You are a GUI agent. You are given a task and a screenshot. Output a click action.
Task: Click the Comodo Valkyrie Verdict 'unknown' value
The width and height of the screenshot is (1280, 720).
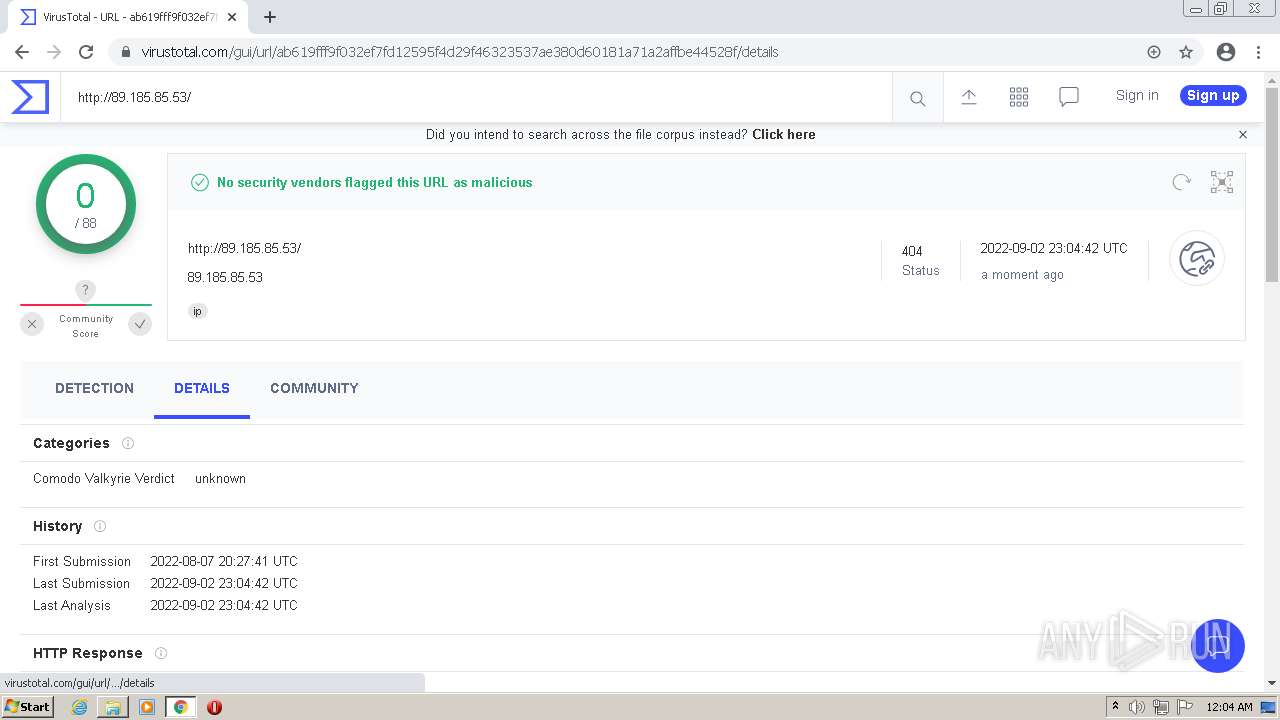(220, 478)
